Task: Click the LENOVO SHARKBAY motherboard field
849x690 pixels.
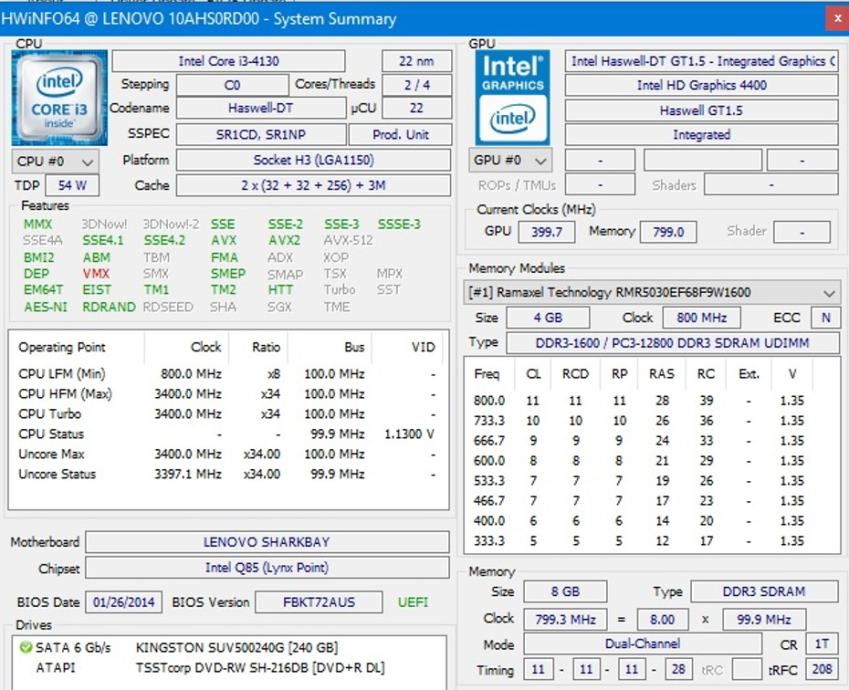Action: click(x=267, y=542)
